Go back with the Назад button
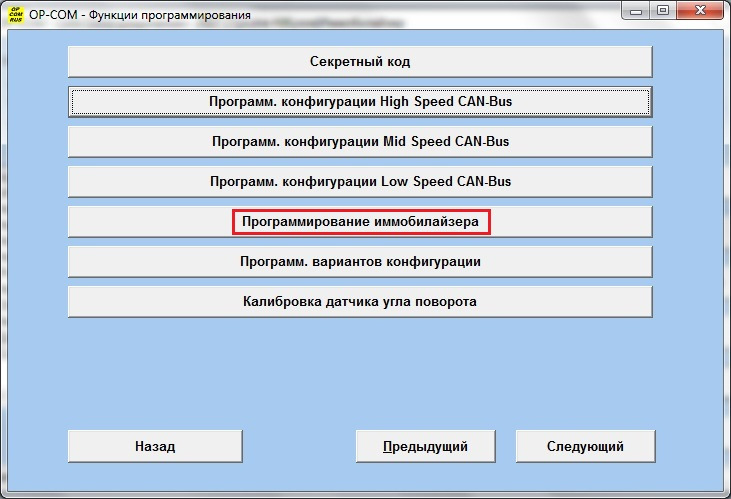The width and height of the screenshot is (731, 499). [x=155, y=446]
